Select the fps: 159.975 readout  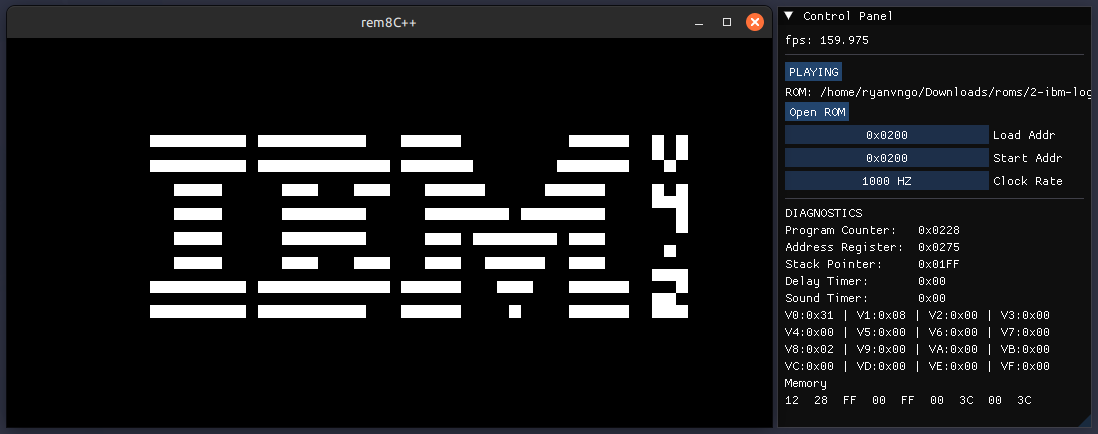tap(827, 41)
